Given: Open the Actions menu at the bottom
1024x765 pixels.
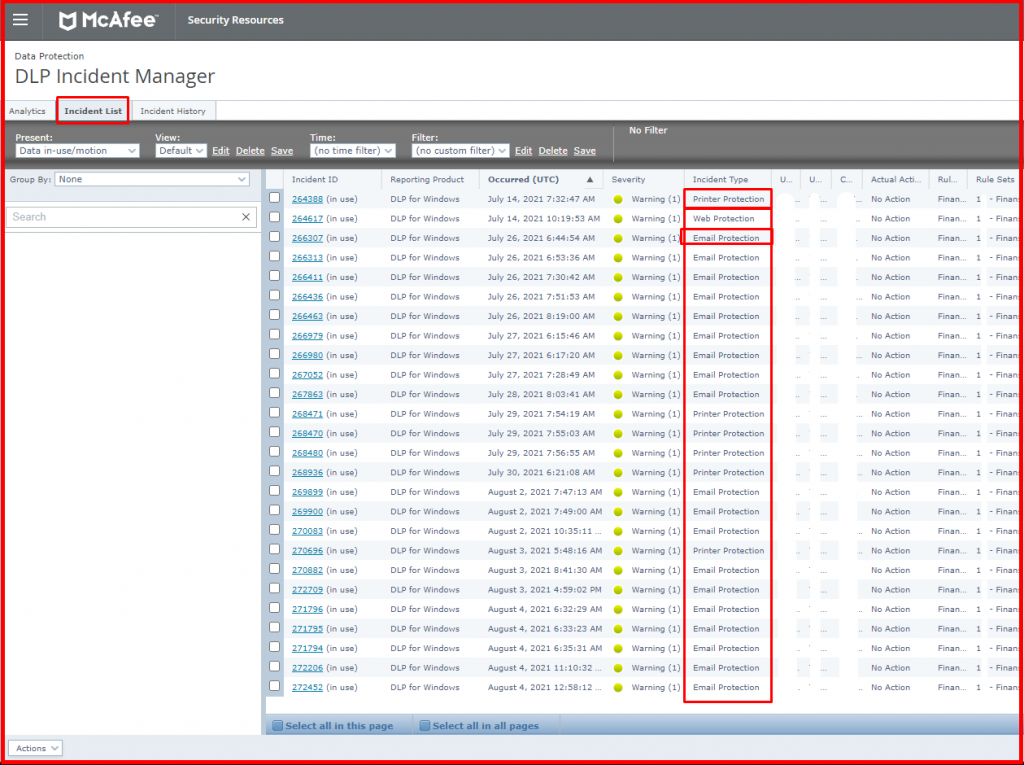Looking at the screenshot, I should 34,747.
